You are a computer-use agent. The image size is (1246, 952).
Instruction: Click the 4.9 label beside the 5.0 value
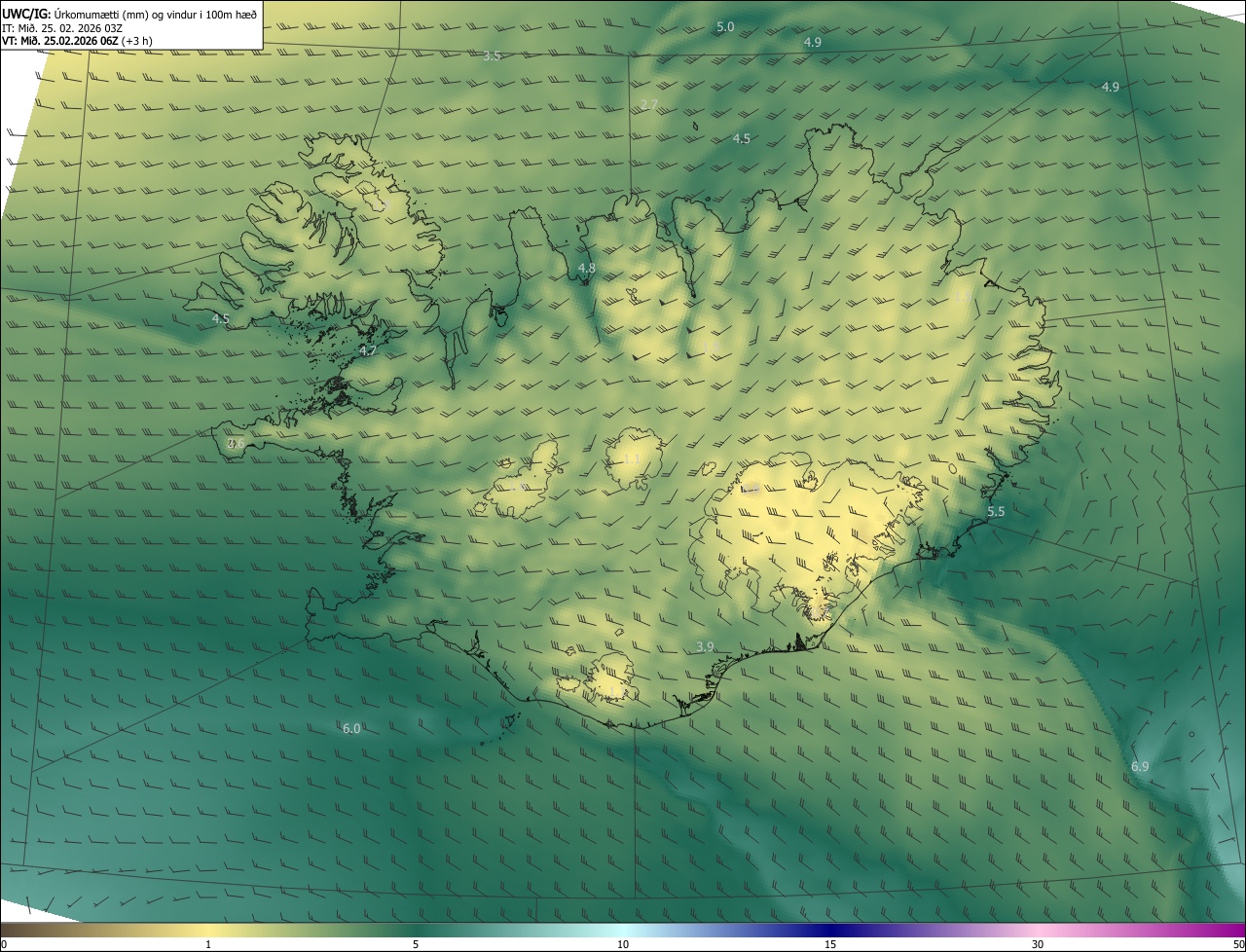[813, 43]
